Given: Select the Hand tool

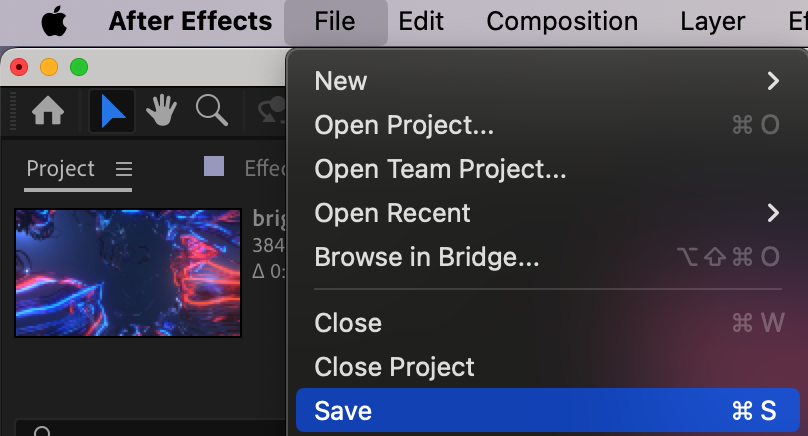Looking at the screenshot, I should click(161, 111).
